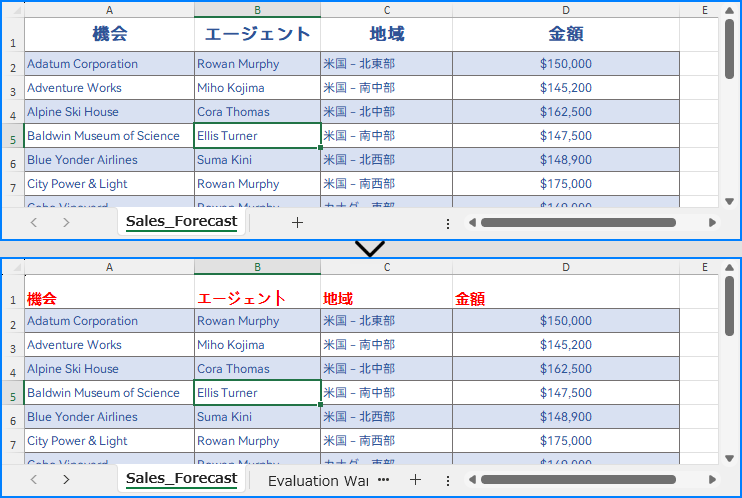Image resolution: width=742 pixels, height=498 pixels.
Task: Click horizontal scrollbar thumb in bottom spreadsheet
Action: click(578, 480)
